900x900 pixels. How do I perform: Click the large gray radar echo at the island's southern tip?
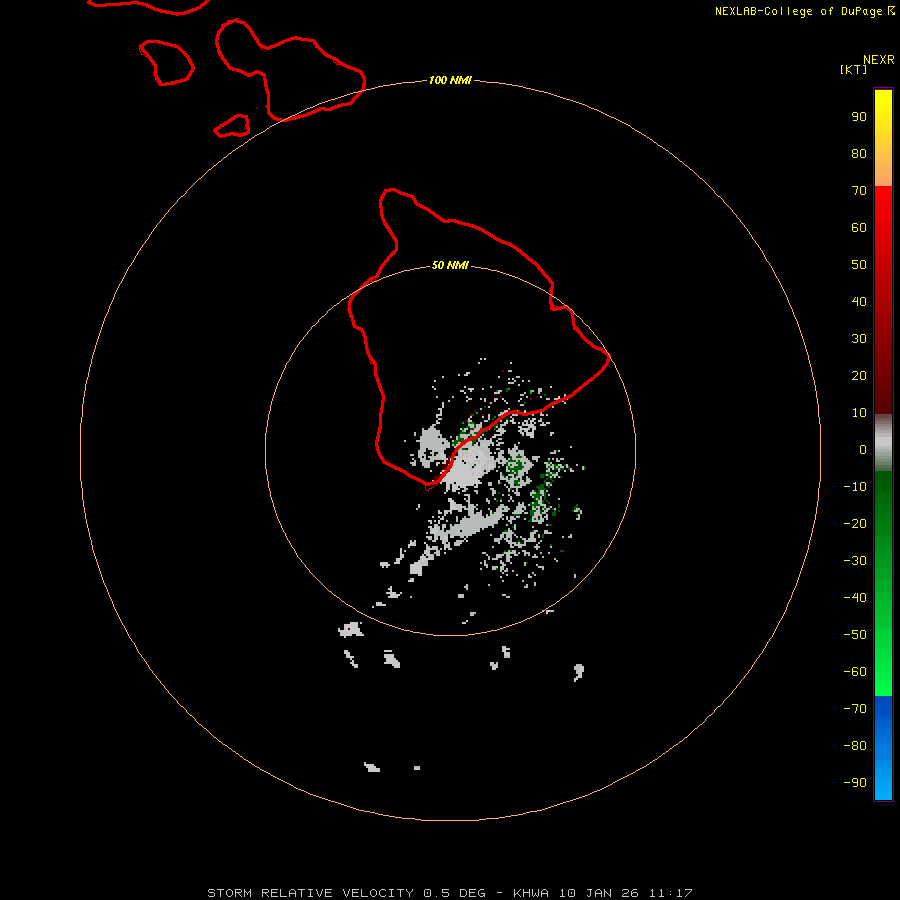[x=468, y=465]
